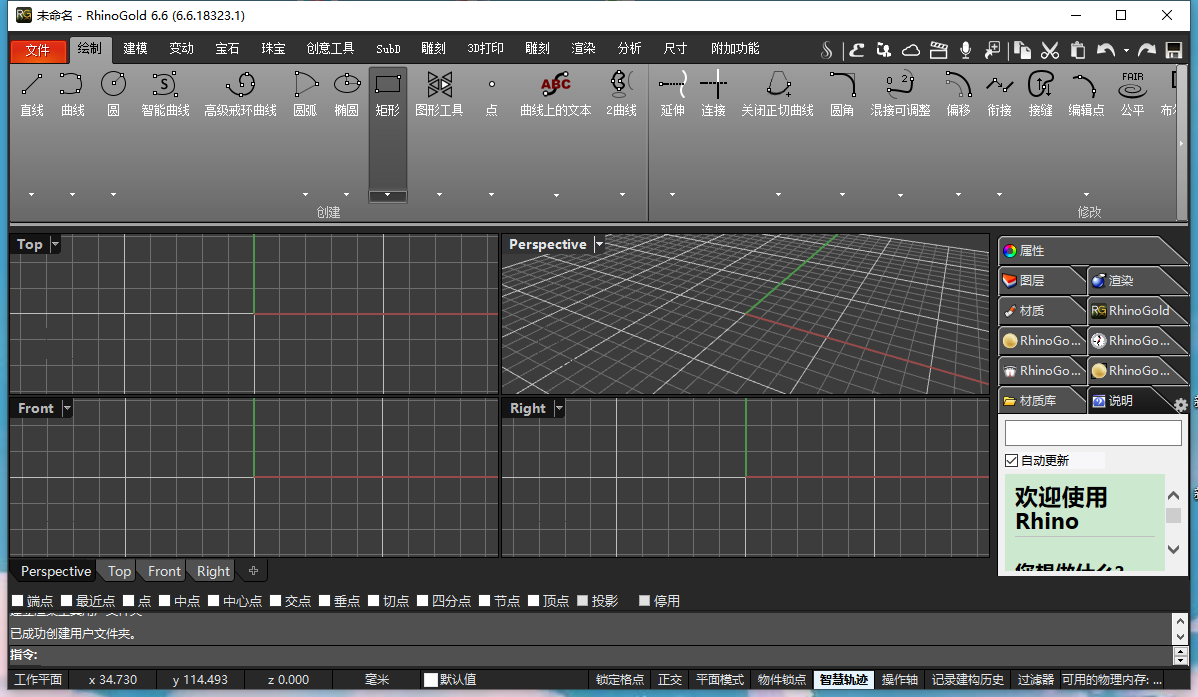Select the 公平 (Fair) curve tool

(1132, 94)
